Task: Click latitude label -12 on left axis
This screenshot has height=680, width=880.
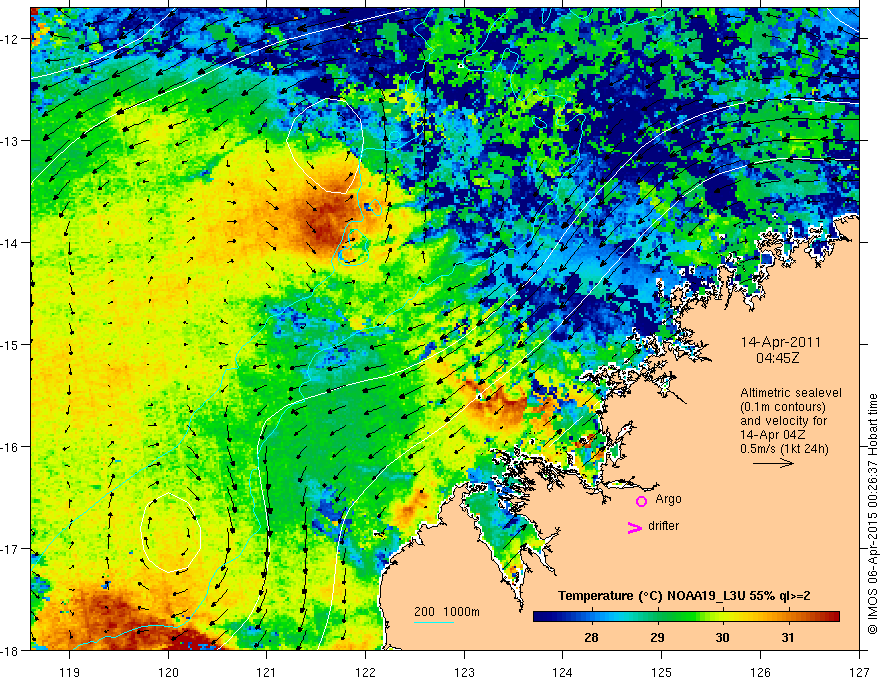Action: pyautogui.click(x=10, y=39)
